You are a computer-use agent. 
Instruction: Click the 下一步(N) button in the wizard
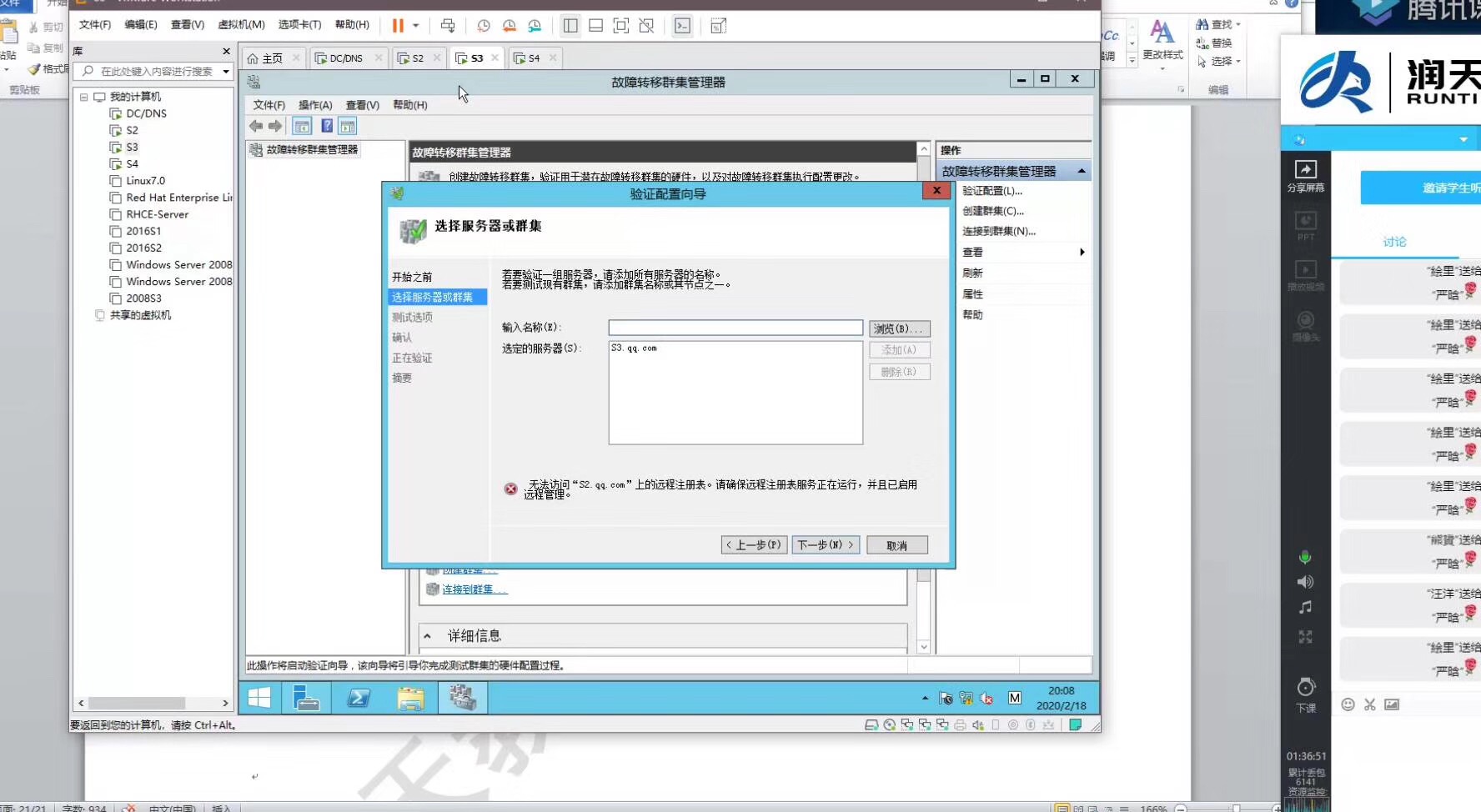coord(825,545)
